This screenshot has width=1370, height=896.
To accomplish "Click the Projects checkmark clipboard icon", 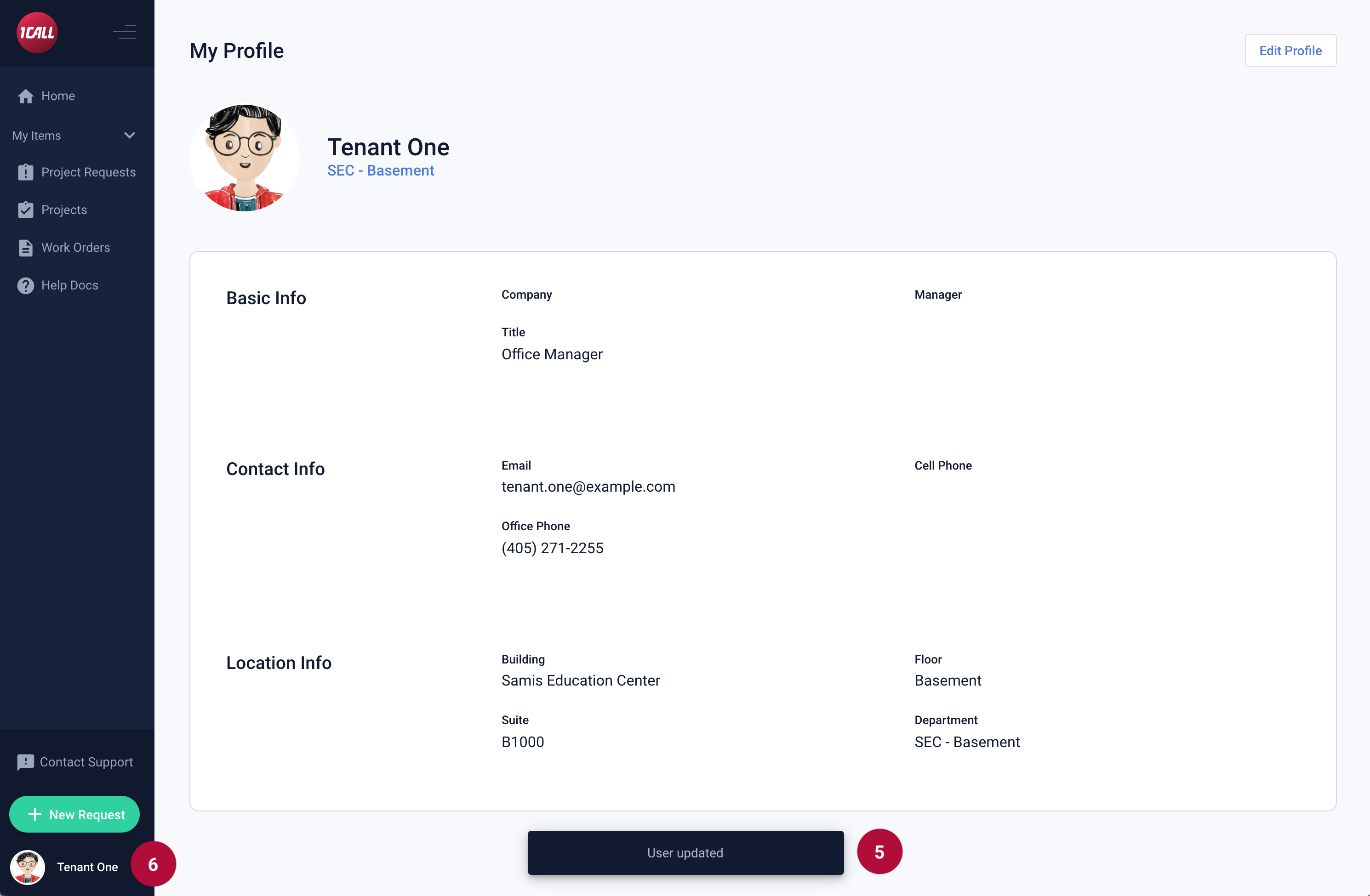I will 25,210.
